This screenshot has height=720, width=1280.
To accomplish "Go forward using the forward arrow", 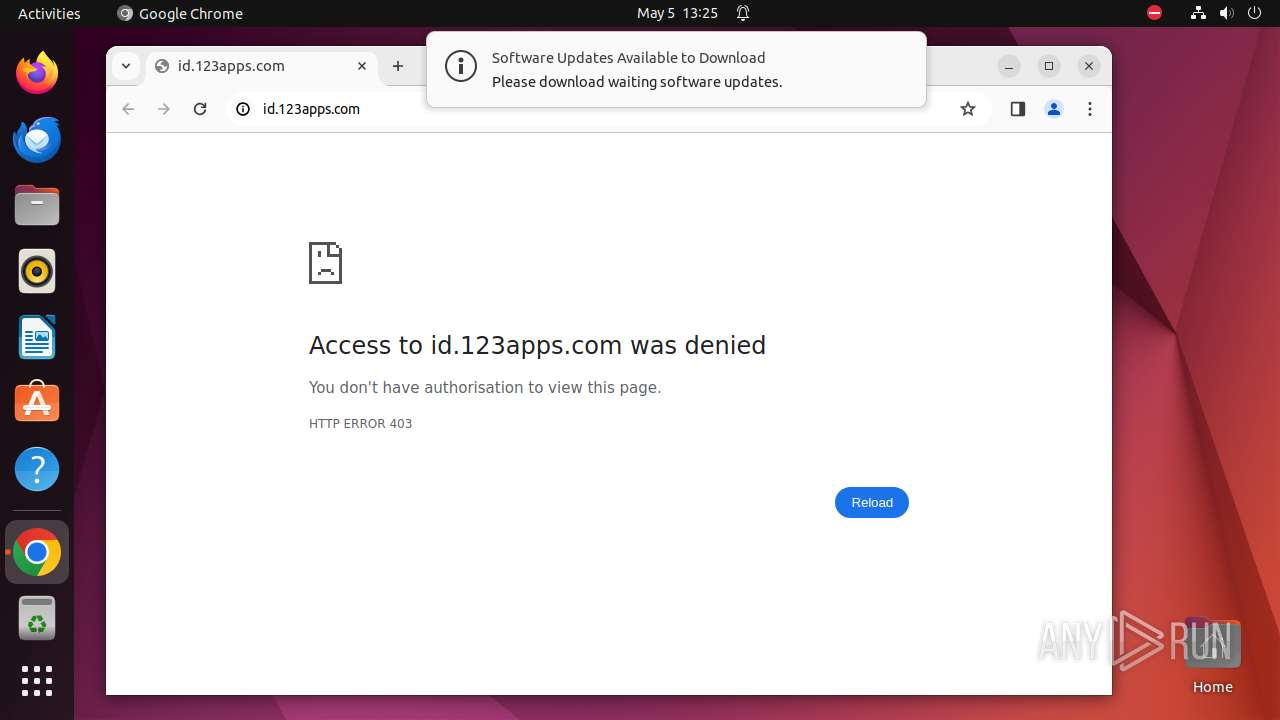I will coord(164,109).
